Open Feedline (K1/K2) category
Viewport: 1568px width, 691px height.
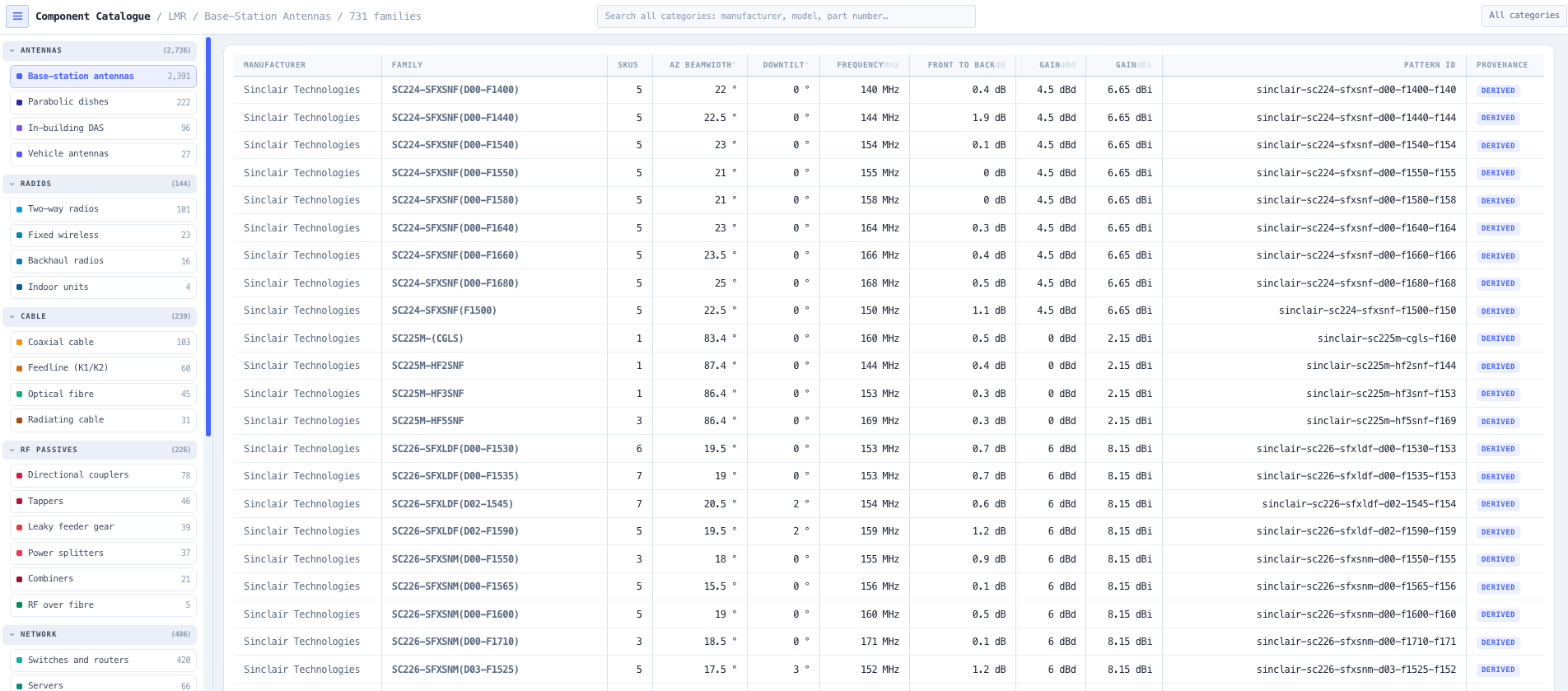(x=103, y=368)
